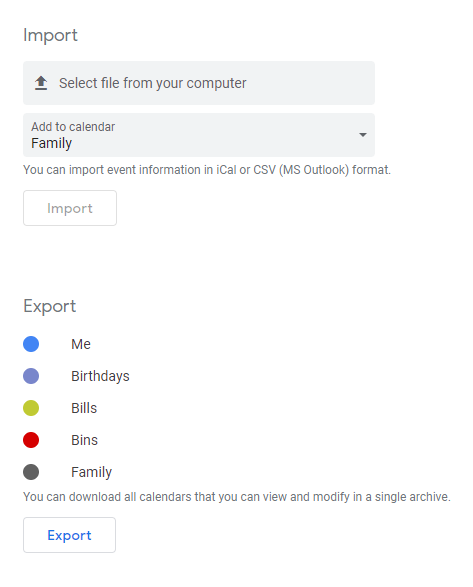Select the Bins calendar label
The image size is (473, 587).
(x=85, y=440)
